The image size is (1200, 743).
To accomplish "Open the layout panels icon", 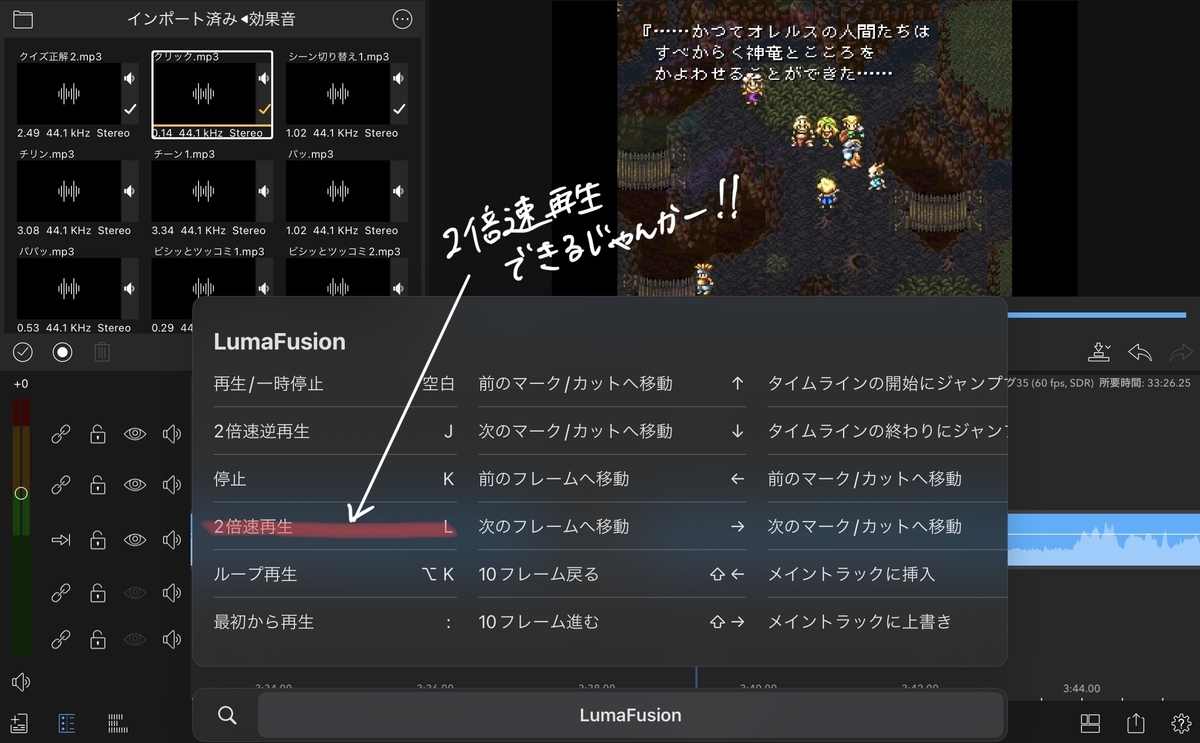I will pyautogui.click(x=1090, y=723).
